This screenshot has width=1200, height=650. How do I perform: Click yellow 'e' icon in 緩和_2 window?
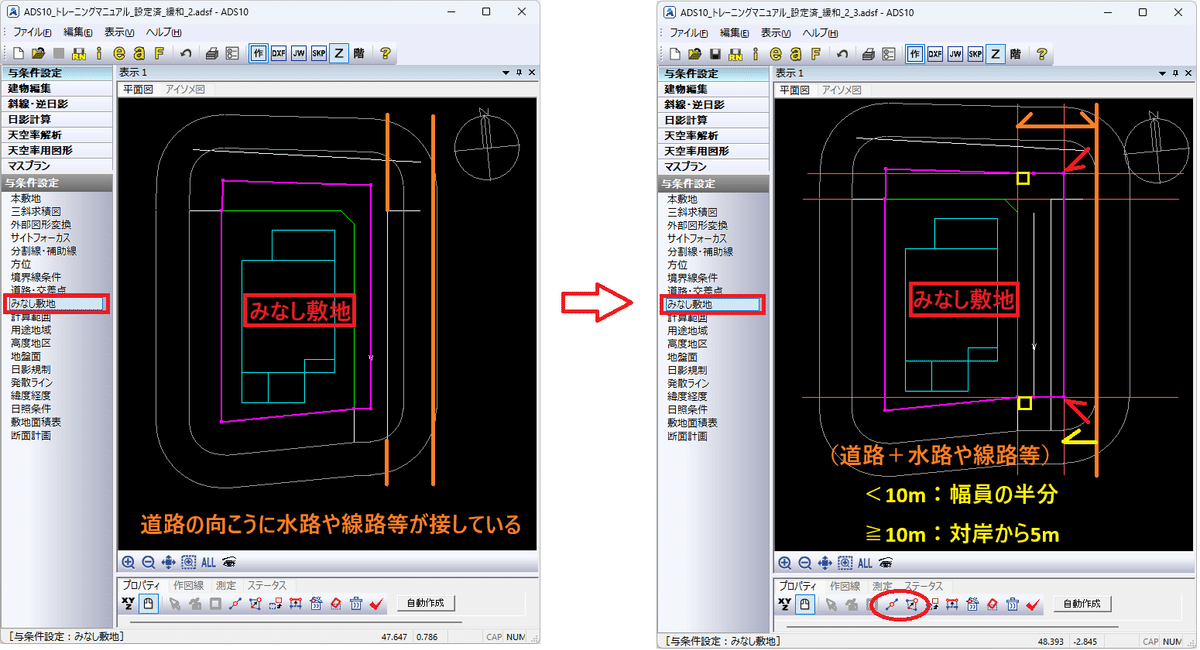pos(118,53)
